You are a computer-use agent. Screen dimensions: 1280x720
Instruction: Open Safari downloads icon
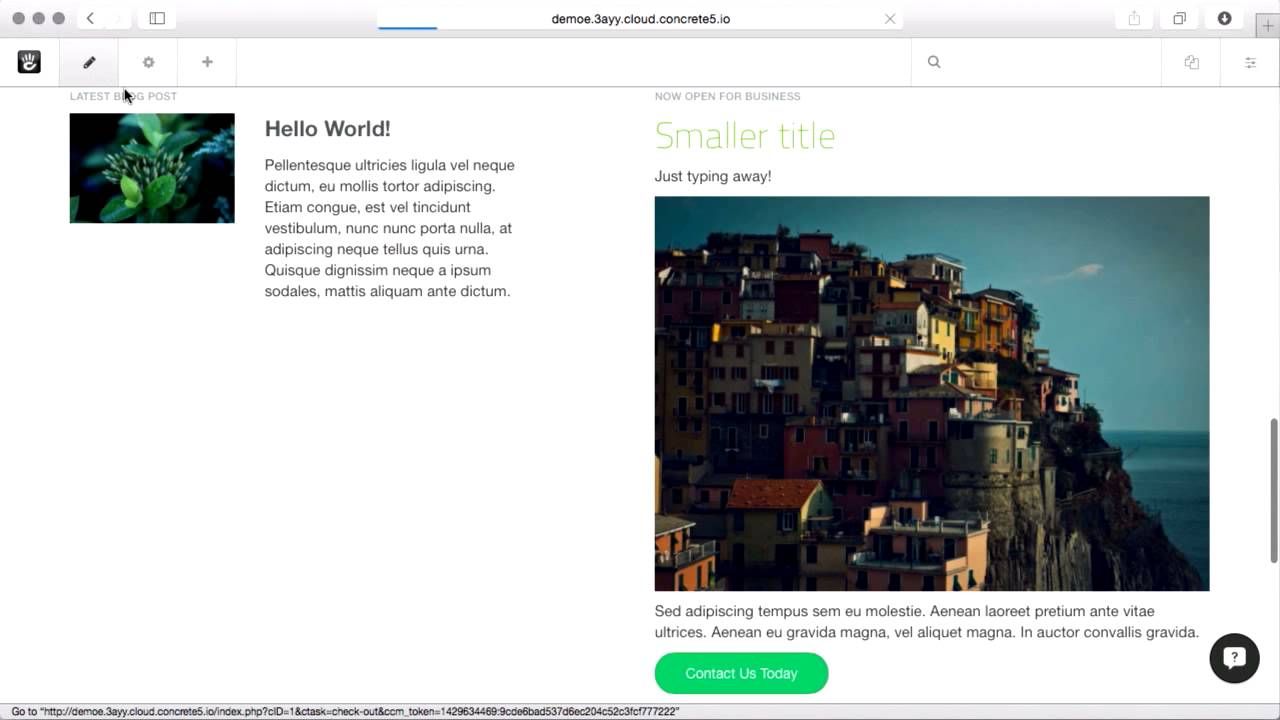pos(1224,18)
